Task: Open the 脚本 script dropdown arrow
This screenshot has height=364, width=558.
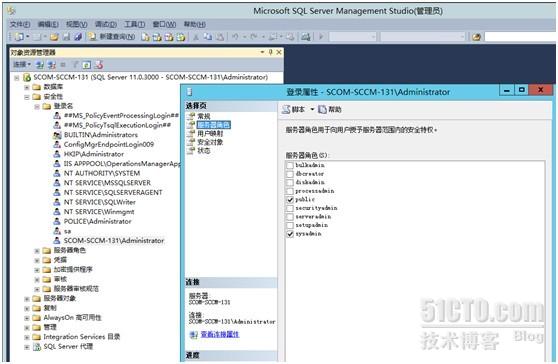Action: (x=312, y=109)
